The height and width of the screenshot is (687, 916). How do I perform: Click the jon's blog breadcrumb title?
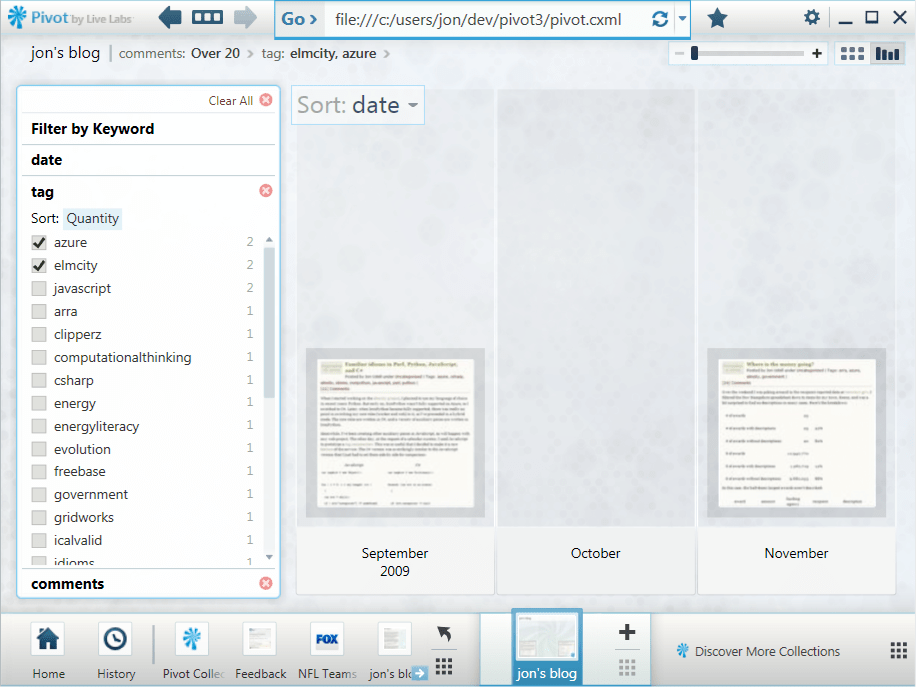[65, 53]
